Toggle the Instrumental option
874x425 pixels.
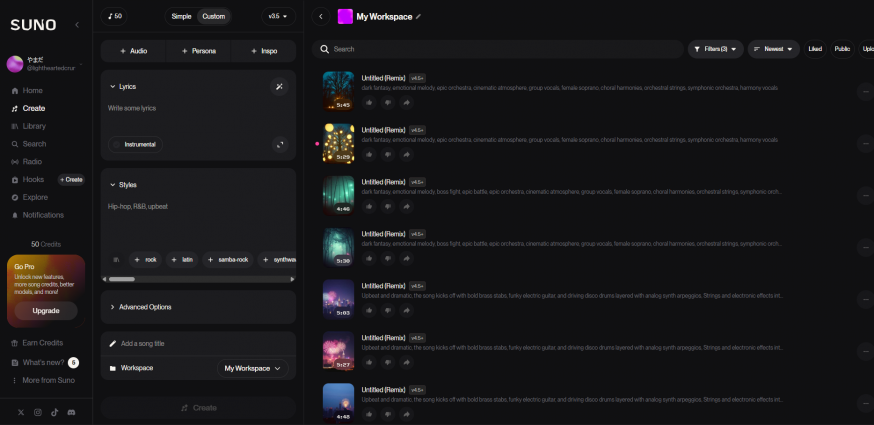pyautogui.click(x=135, y=144)
